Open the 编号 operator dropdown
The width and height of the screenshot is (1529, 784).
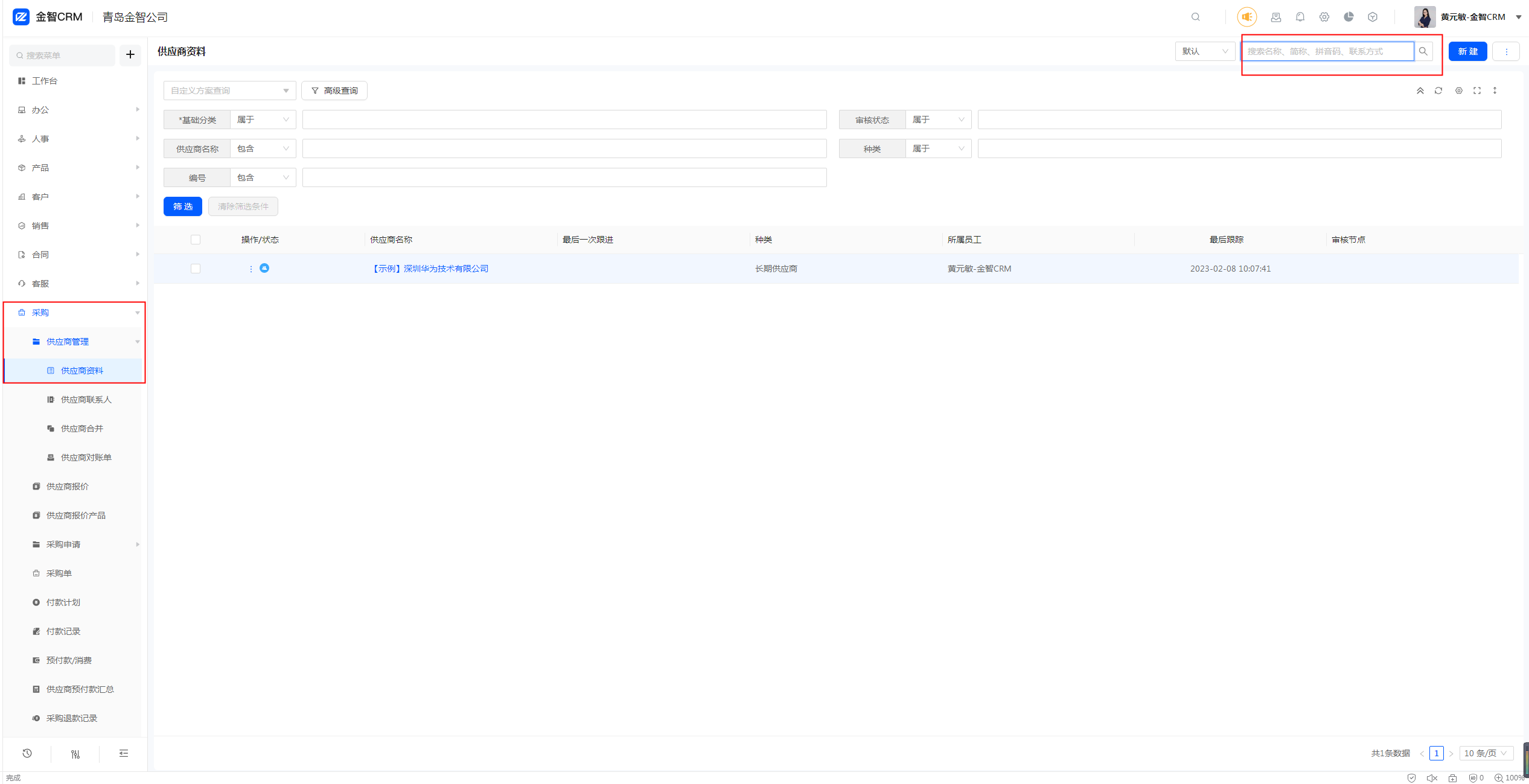click(x=263, y=177)
